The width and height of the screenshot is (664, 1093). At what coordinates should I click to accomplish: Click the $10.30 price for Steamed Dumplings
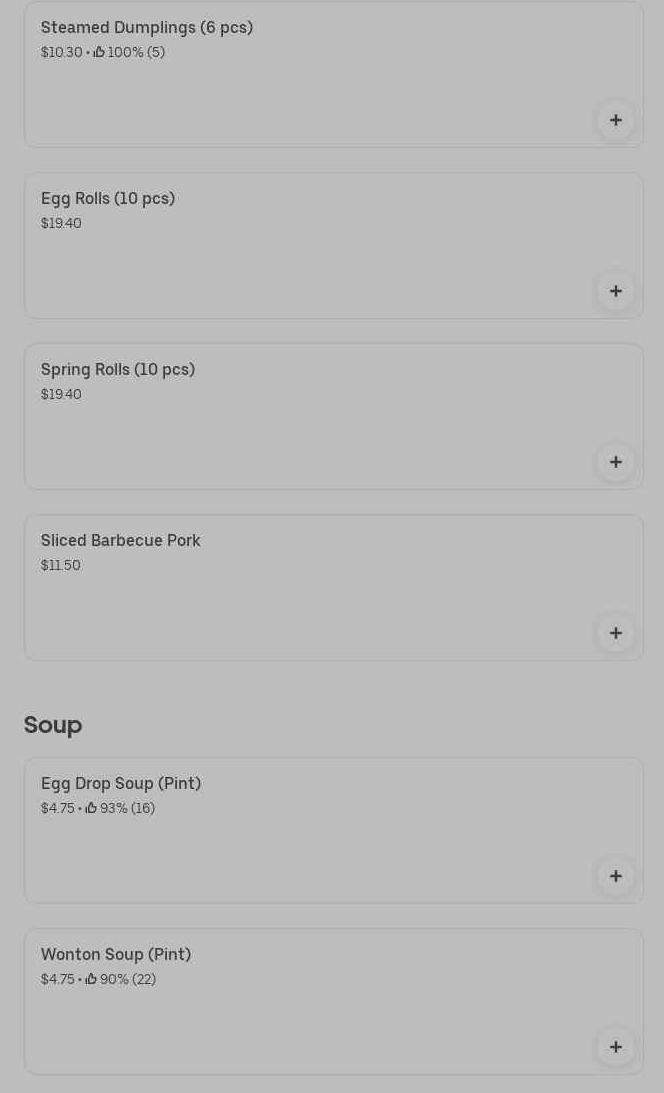coord(61,53)
